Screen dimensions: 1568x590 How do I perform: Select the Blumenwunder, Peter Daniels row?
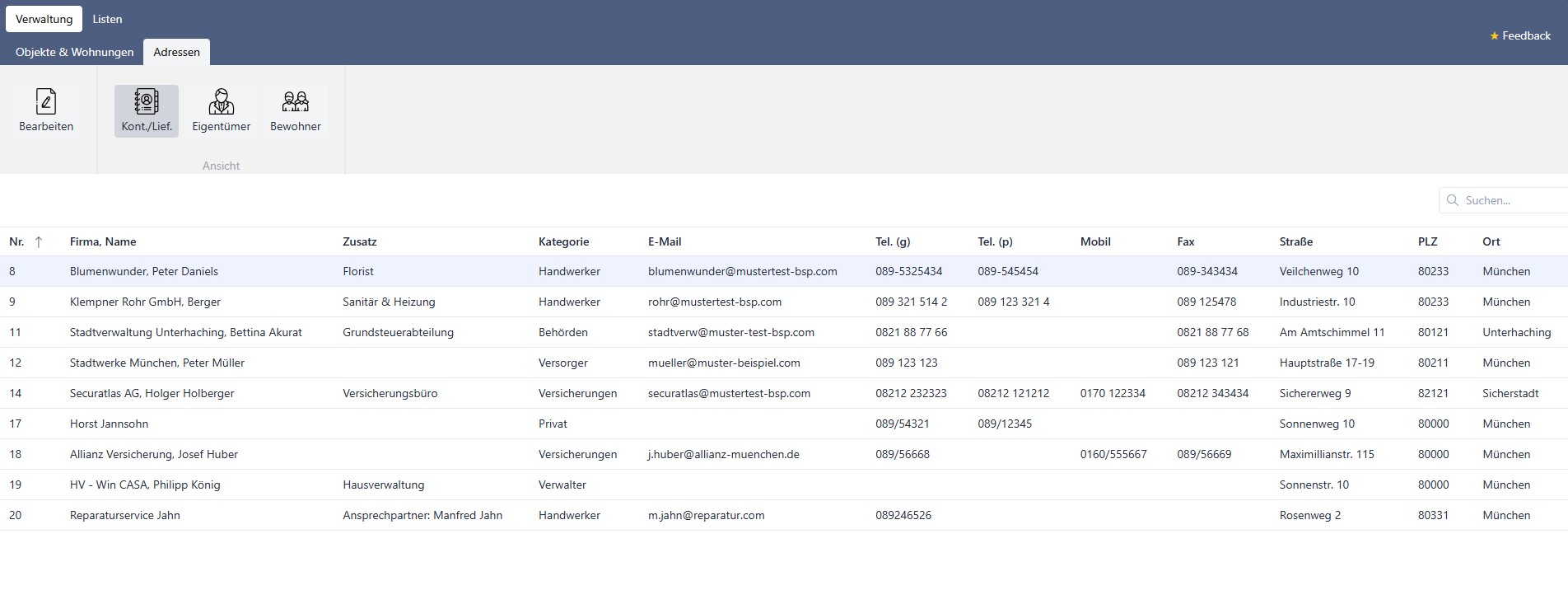(x=784, y=271)
